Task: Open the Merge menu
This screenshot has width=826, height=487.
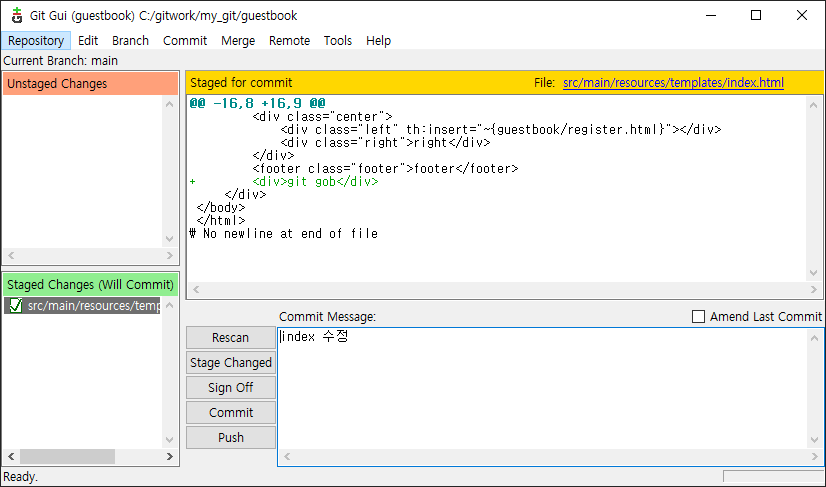Action: click(238, 41)
